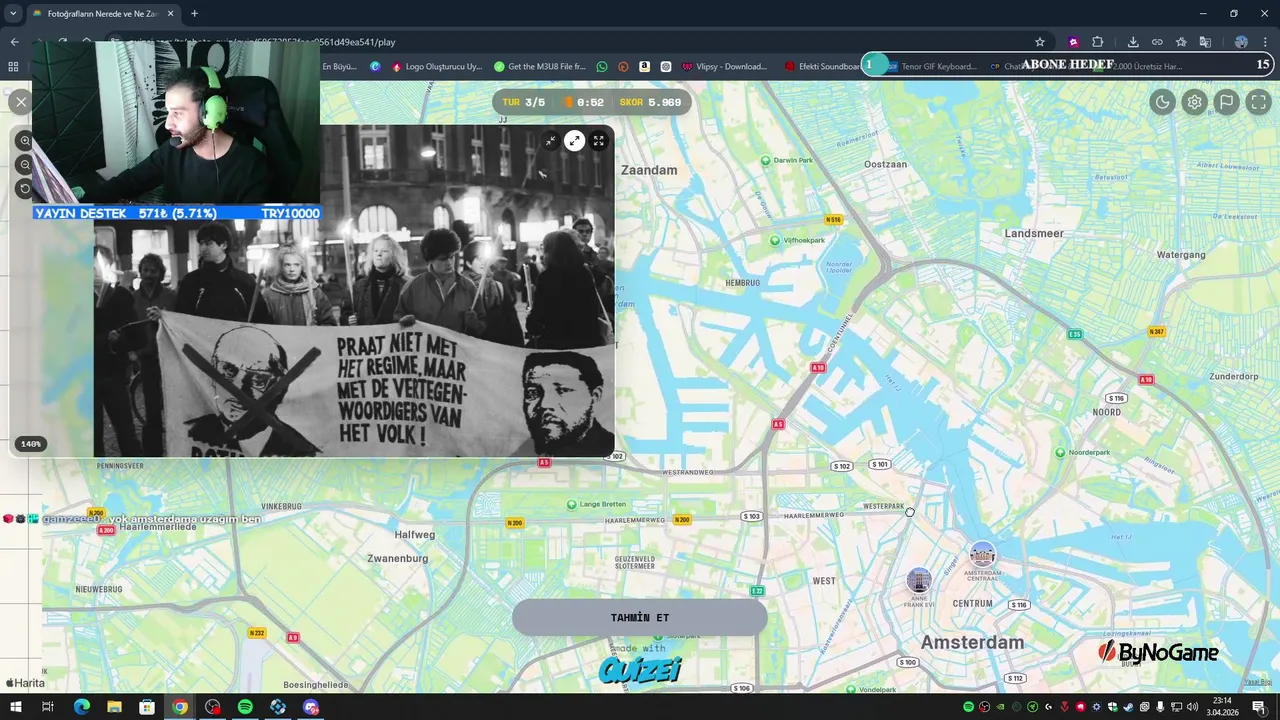Open the Chrome three-dot menu
The height and width of the screenshot is (720, 1280).
(1265, 42)
